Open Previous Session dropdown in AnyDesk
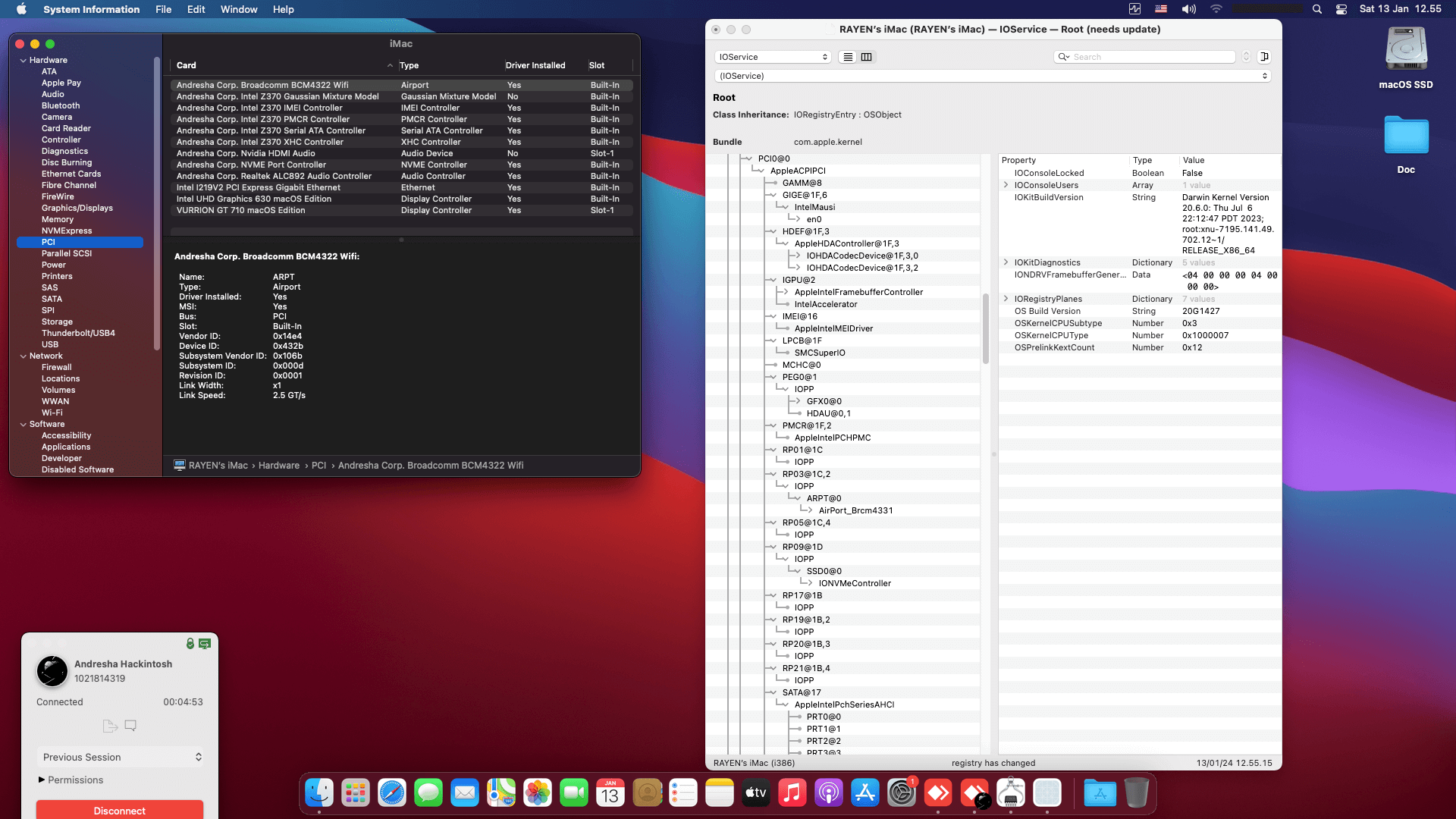1456x819 pixels. [x=121, y=757]
